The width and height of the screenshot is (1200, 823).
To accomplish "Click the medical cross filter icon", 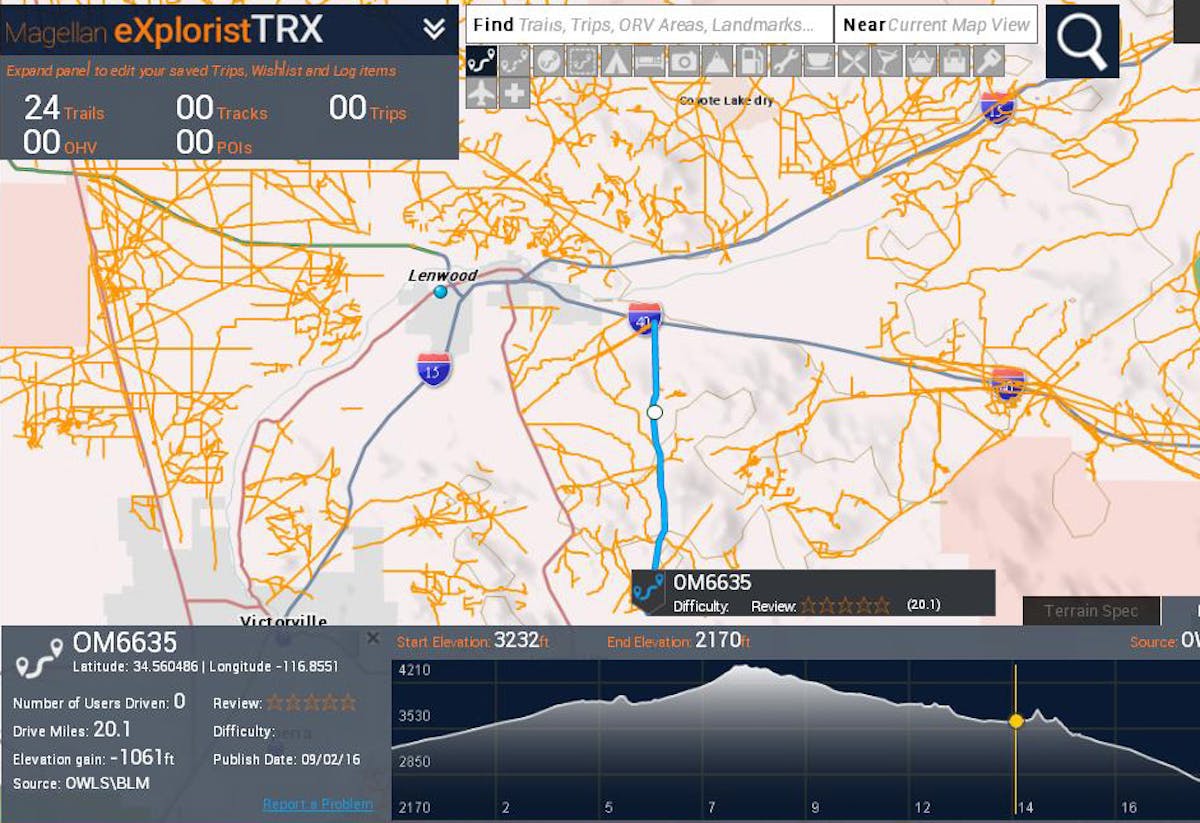I will tap(515, 94).
